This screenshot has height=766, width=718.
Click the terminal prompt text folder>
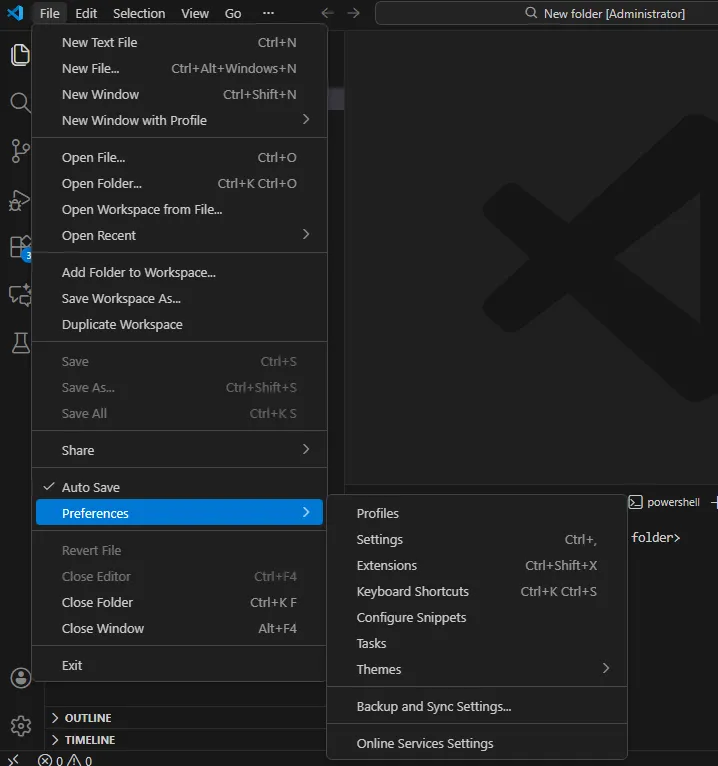coord(655,537)
